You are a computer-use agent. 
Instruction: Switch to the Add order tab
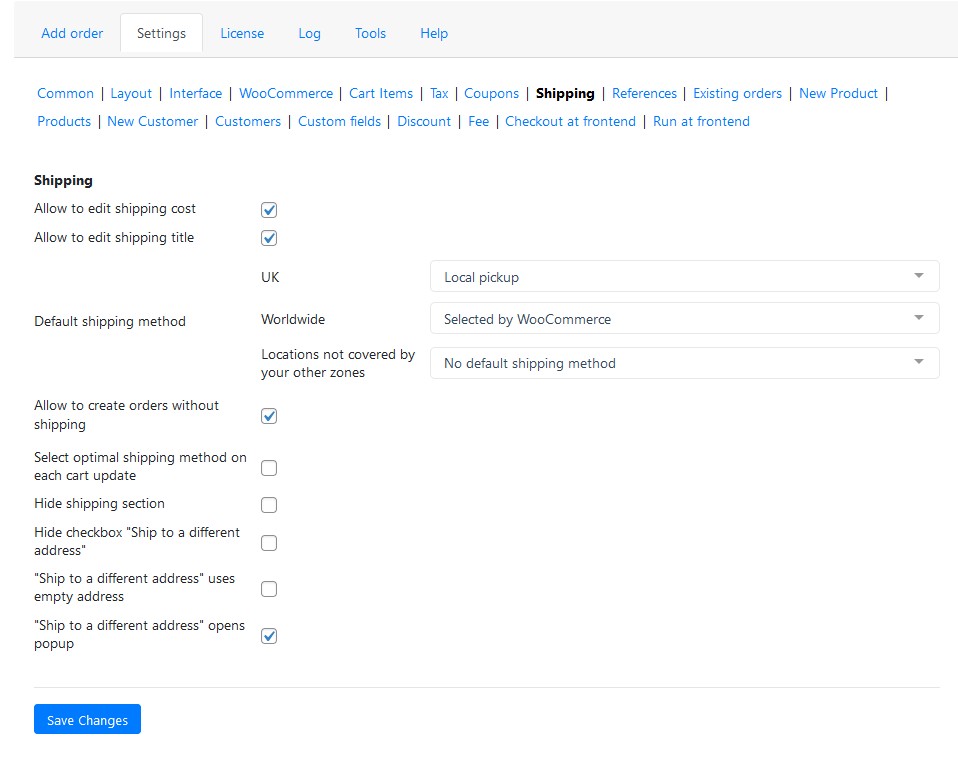[x=72, y=34]
